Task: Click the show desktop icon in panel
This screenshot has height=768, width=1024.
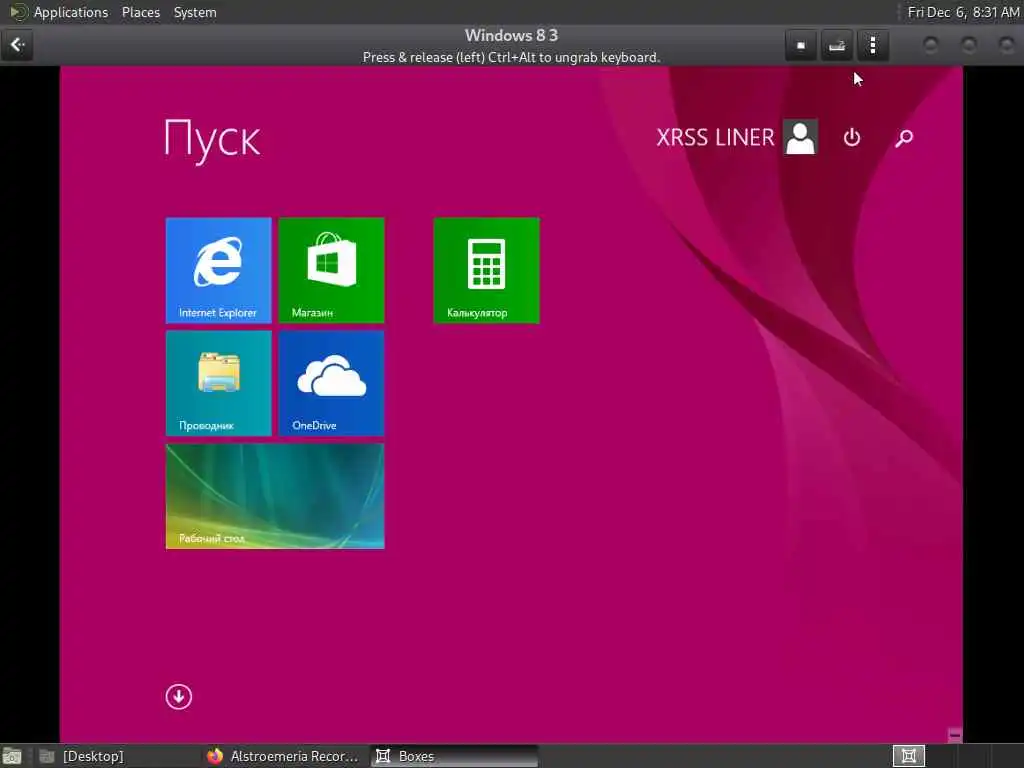Action: pyautogui.click(x=12, y=757)
